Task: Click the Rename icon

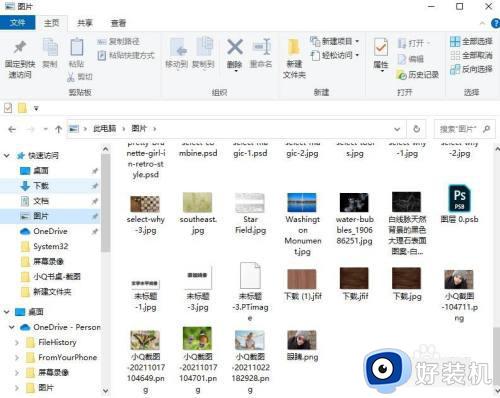Action: [x=261, y=53]
